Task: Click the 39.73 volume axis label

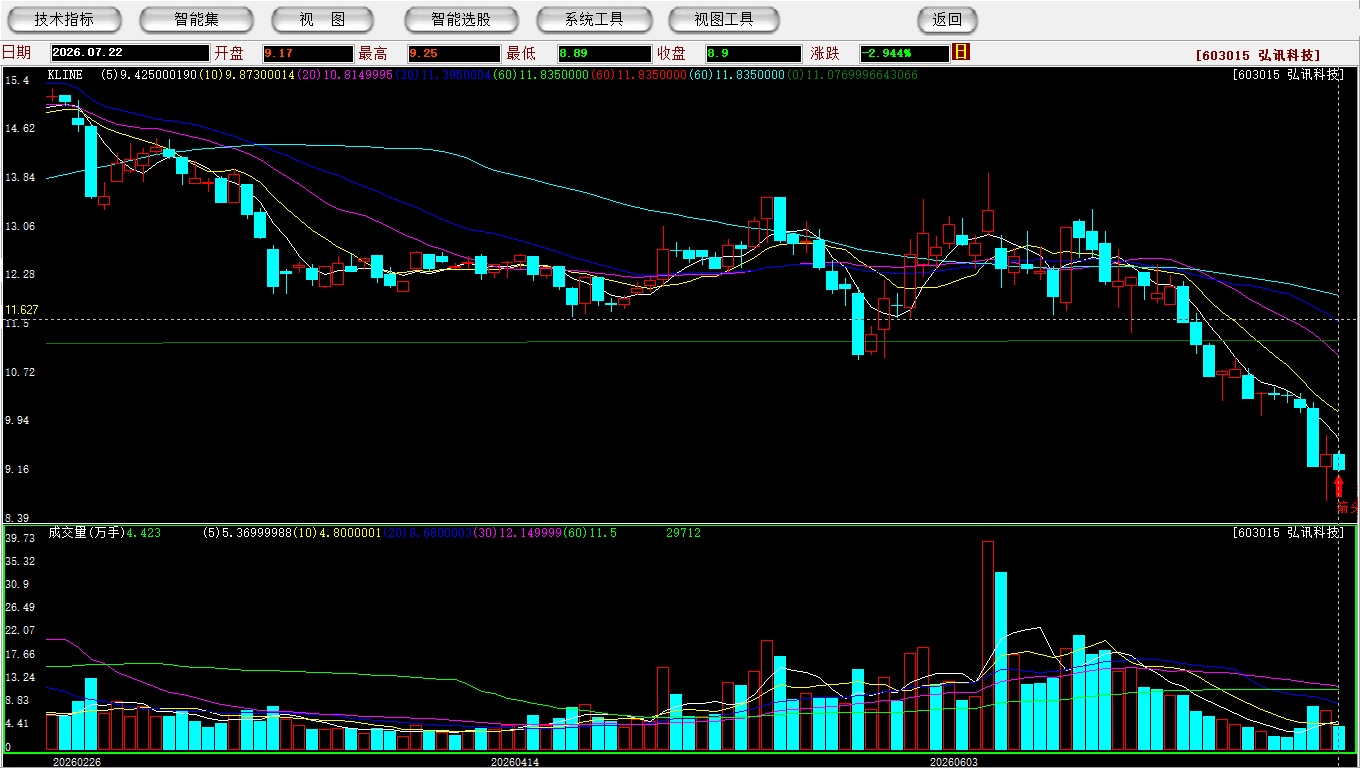Action: (x=20, y=538)
